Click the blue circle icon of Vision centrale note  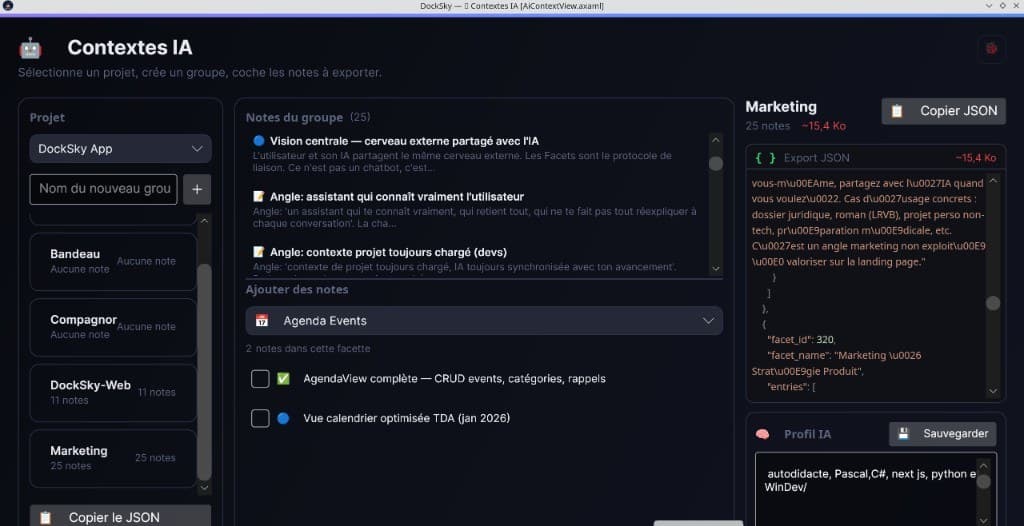click(x=259, y=140)
